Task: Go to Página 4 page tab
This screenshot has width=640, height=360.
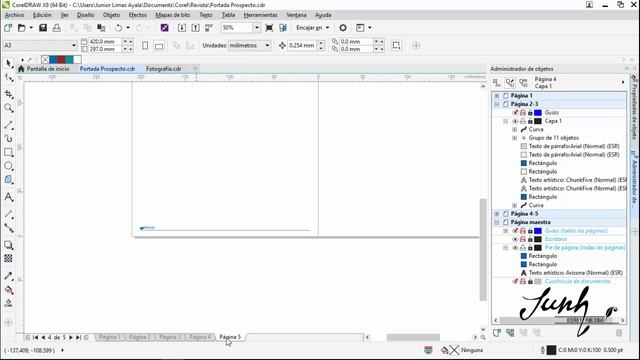Action: coord(200,337)
